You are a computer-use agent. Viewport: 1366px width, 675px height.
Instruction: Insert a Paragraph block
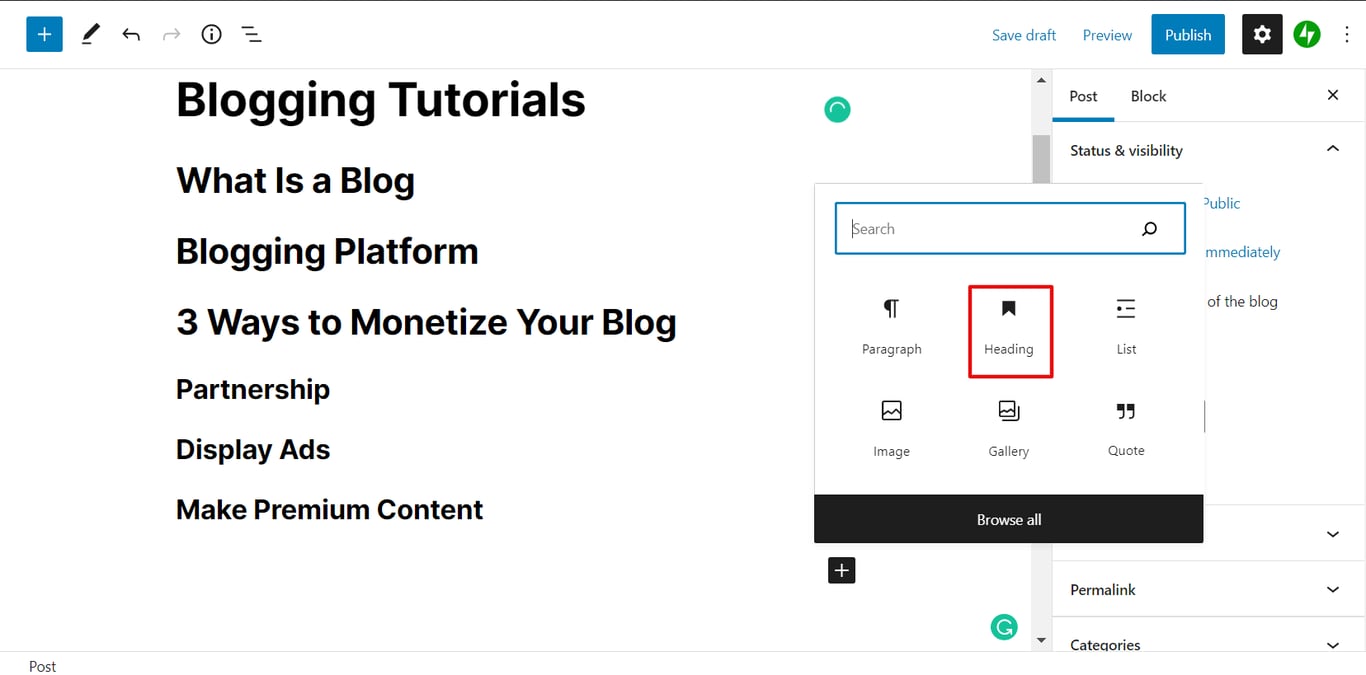[x=891, y=325]
